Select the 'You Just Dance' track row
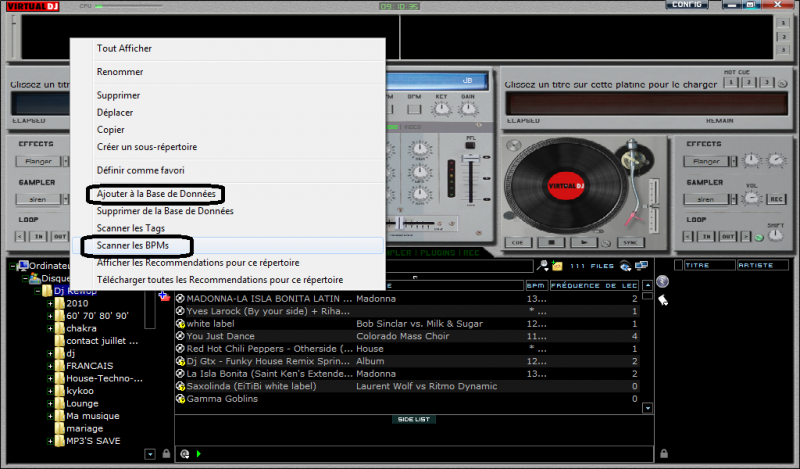 click(x=221, y=336)
